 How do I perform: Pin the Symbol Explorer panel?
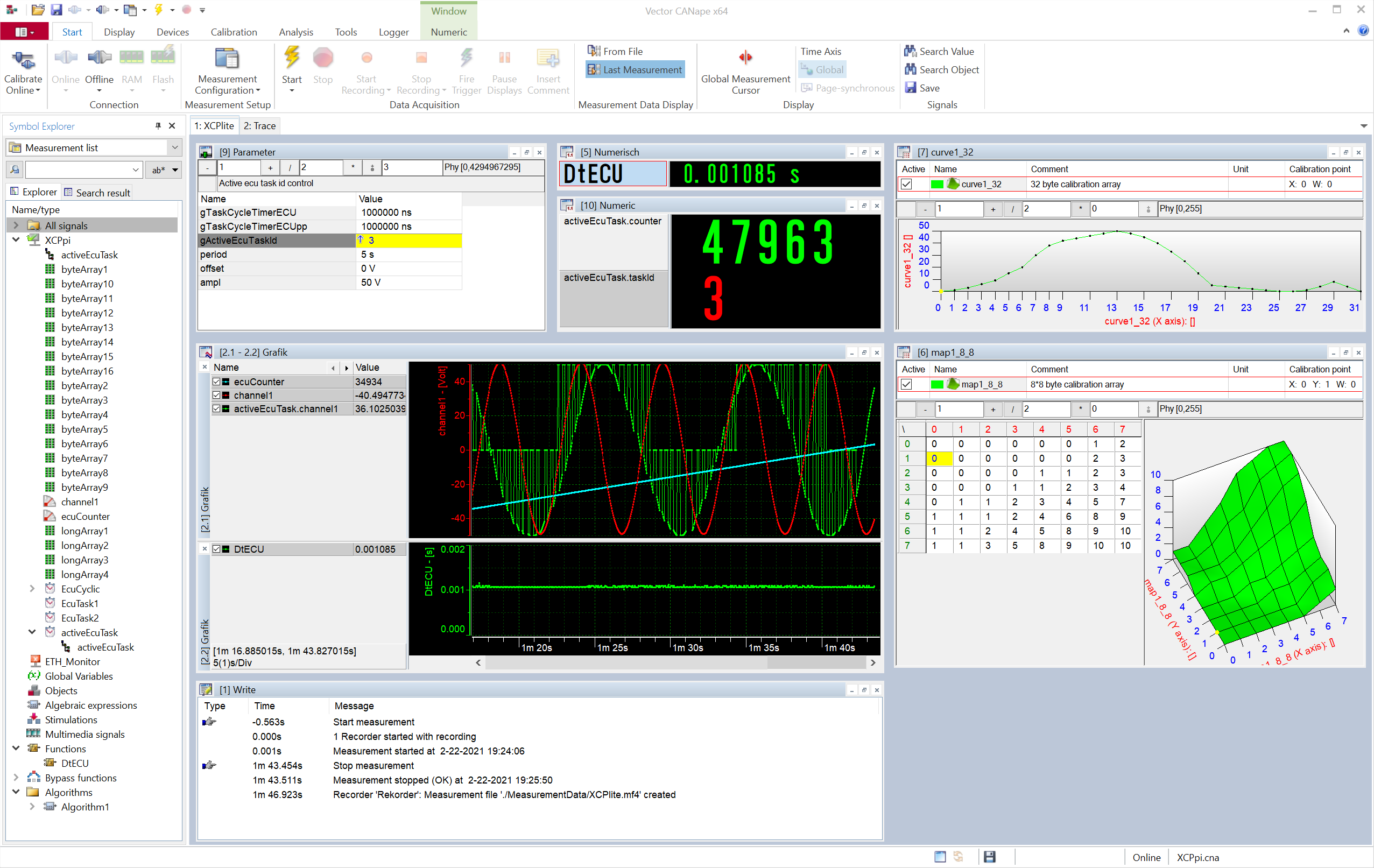point(158,126)
